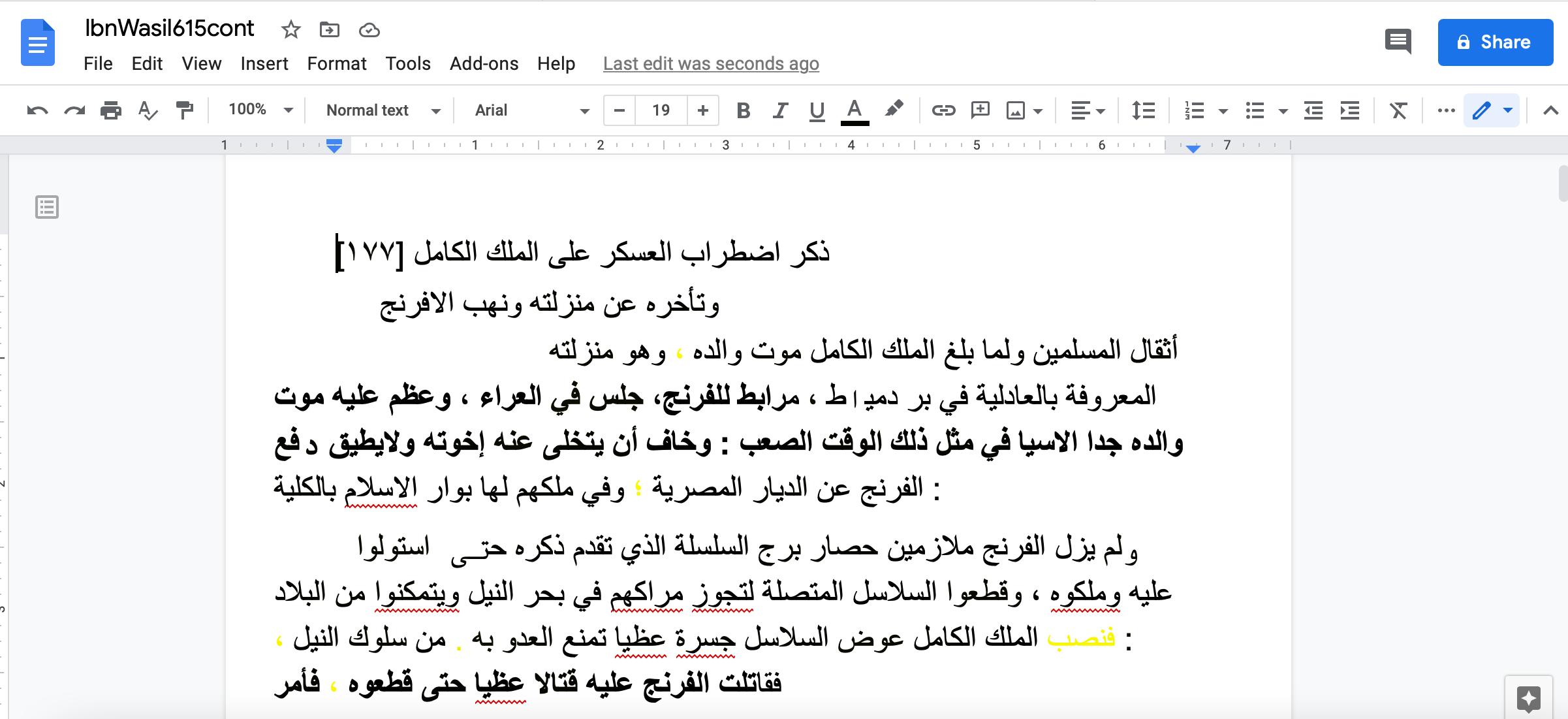
Task: Toggle Bold formatting
Action: click(743, 110)
